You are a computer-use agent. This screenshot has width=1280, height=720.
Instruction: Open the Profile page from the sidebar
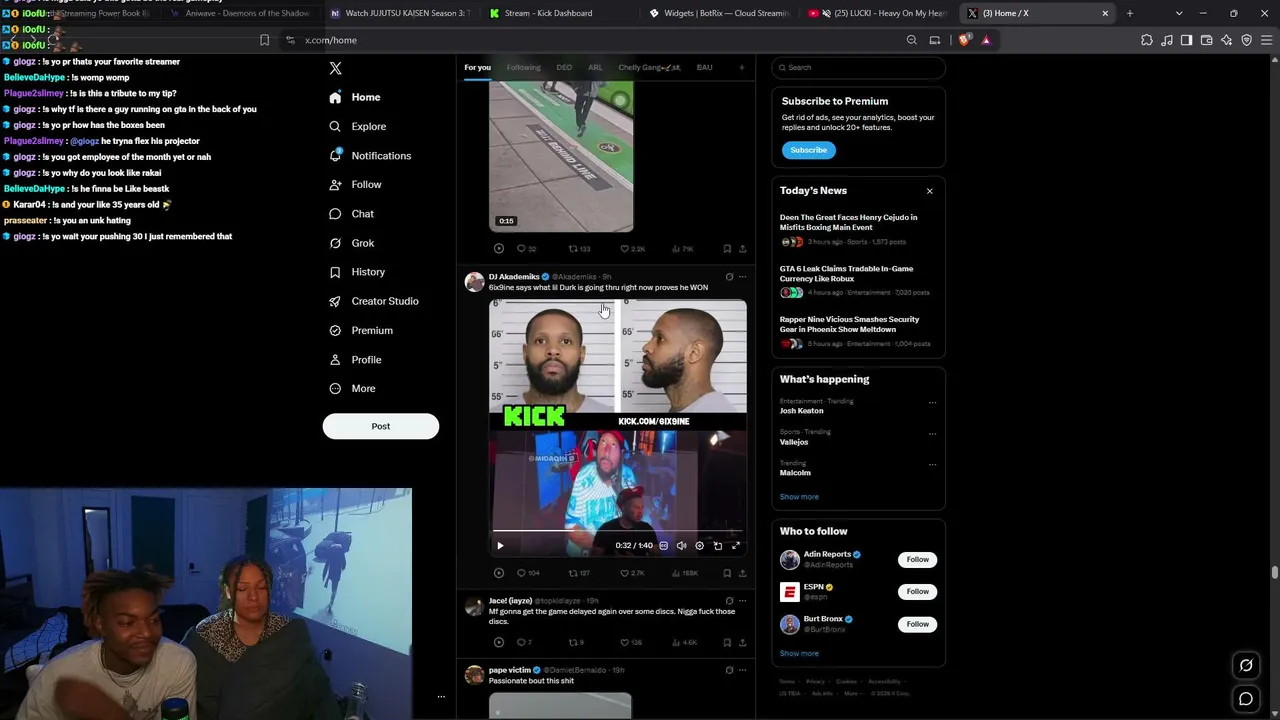pos(355,360)
